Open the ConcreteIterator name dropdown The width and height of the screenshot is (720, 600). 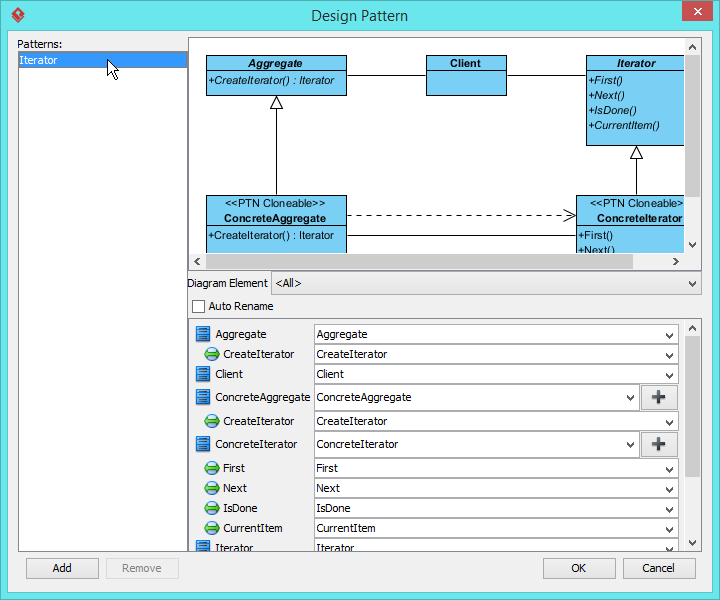pos(630,444)
